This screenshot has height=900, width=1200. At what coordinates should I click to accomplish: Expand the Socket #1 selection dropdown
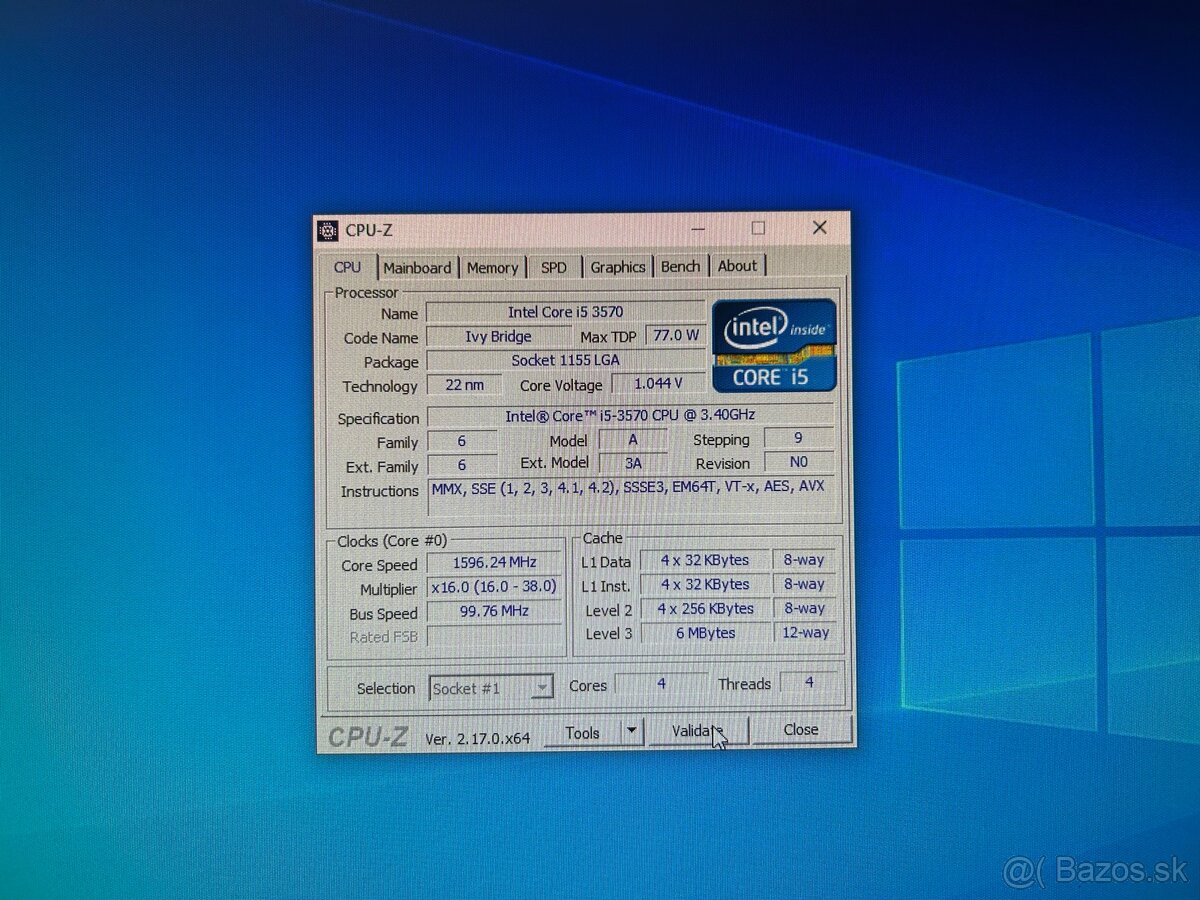point(543,686)
